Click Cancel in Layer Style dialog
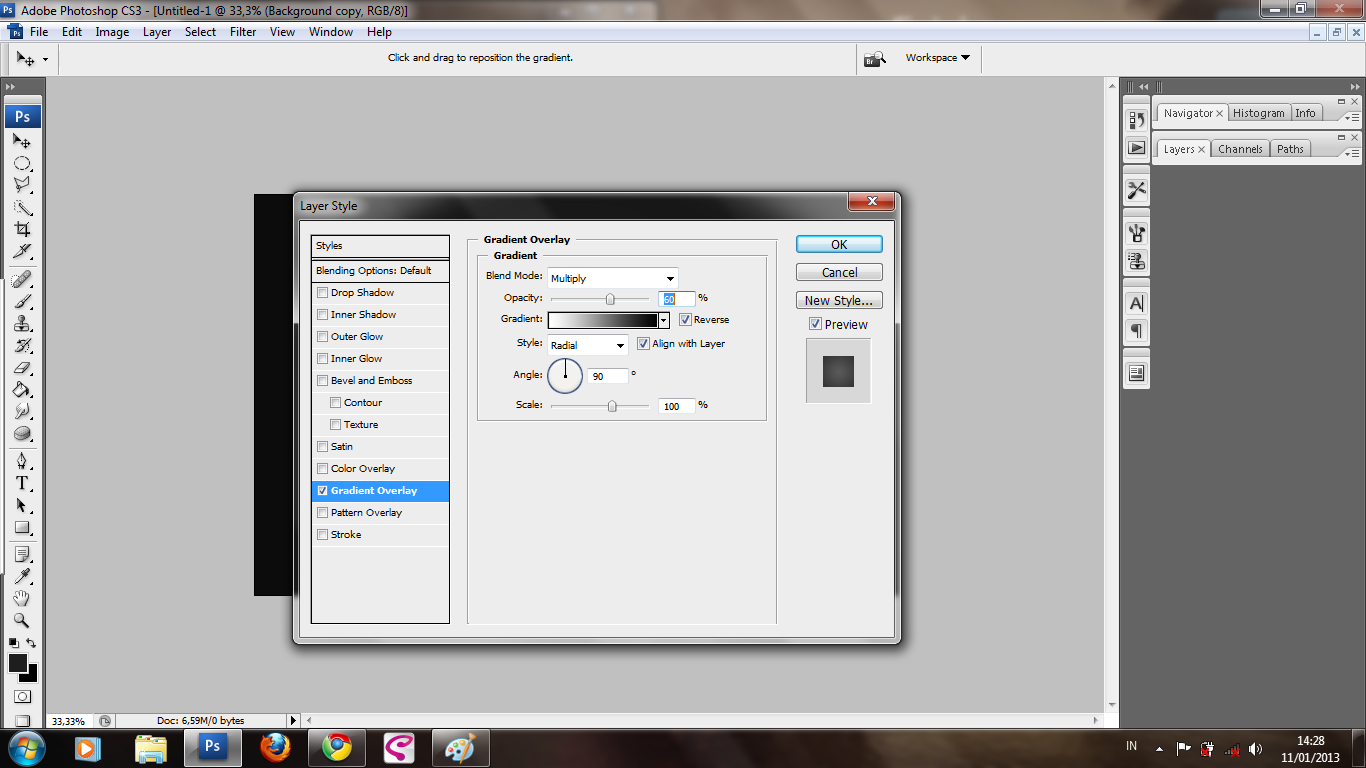The width and height of the screenshot is (1366, 768). click(839, 272)
